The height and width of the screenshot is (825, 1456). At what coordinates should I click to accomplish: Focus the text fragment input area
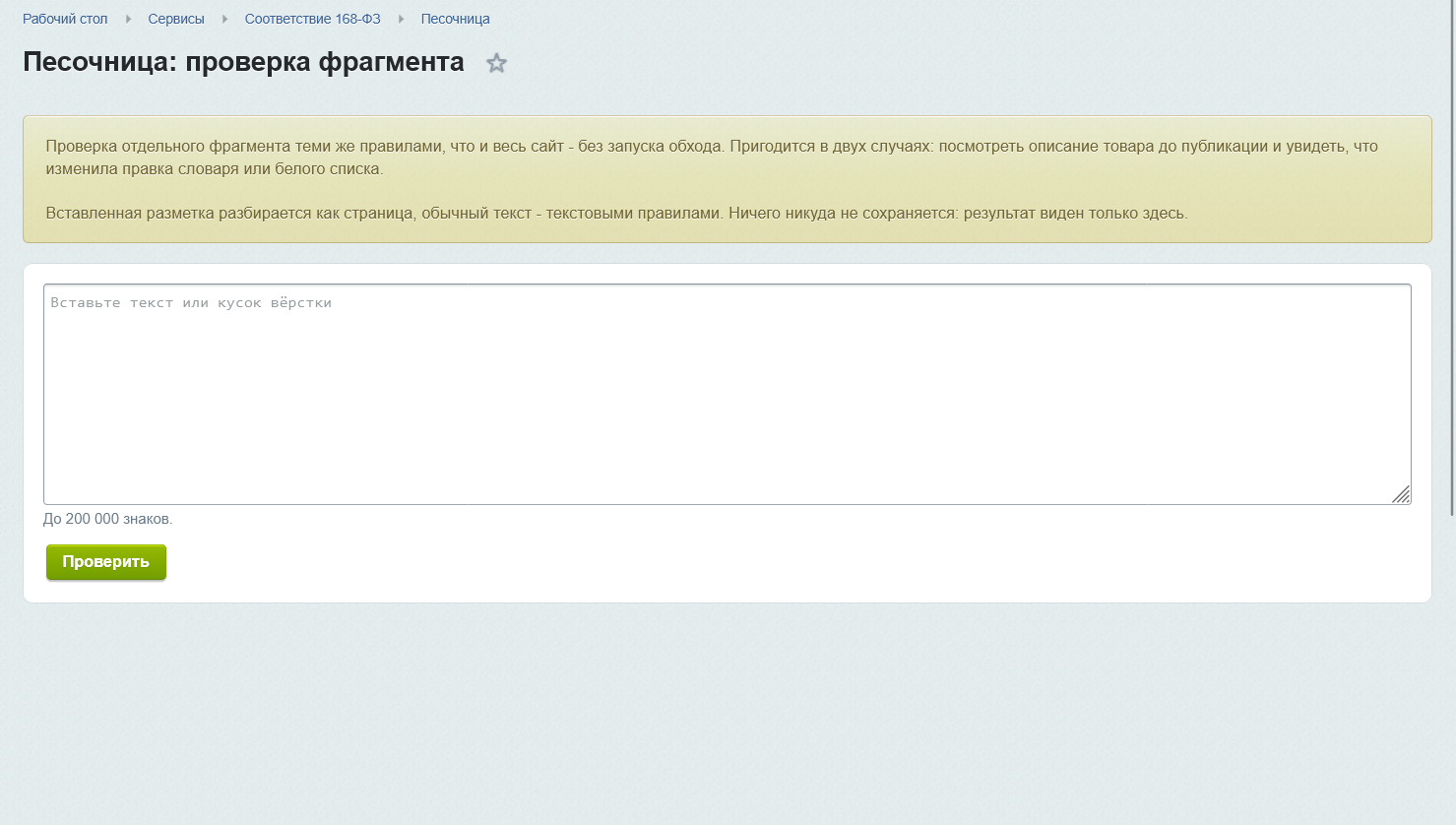coord(728,395)
